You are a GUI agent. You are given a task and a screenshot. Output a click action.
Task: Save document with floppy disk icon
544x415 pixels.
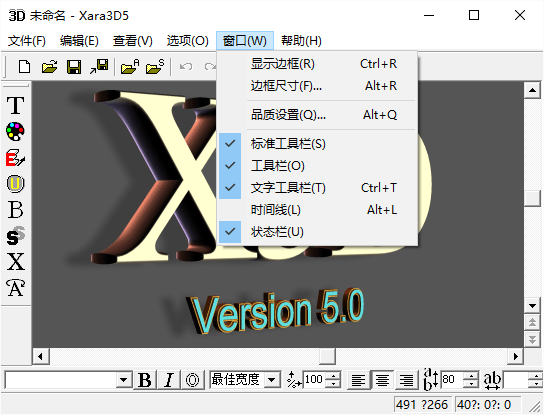(74, 66)
